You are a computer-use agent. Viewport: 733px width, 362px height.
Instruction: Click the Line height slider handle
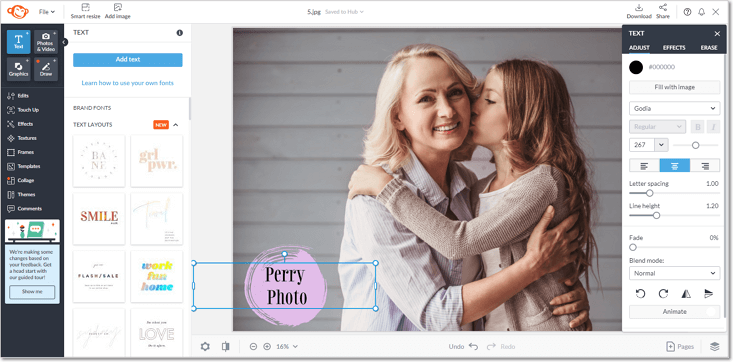656,216
